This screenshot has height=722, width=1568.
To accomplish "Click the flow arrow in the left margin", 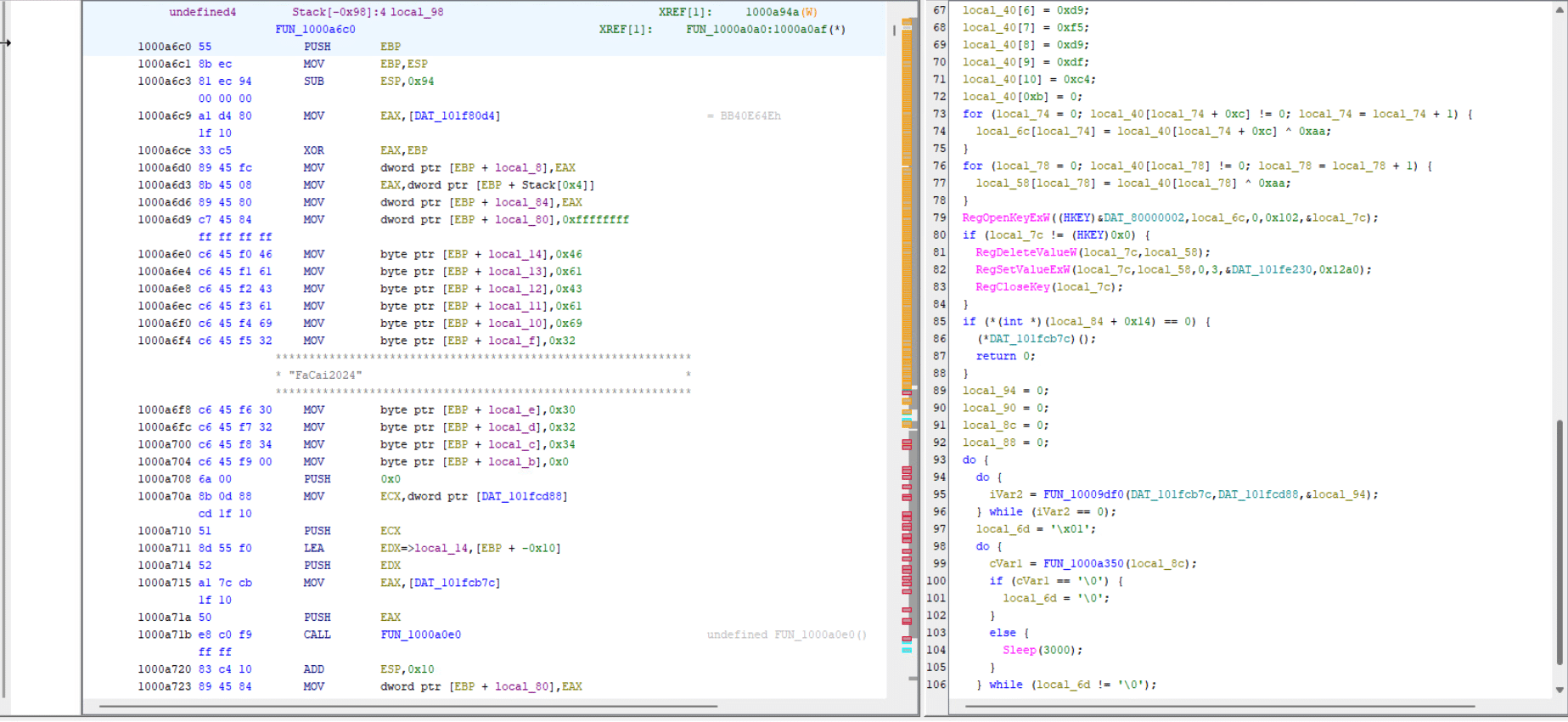I will [x=5, y=42].
